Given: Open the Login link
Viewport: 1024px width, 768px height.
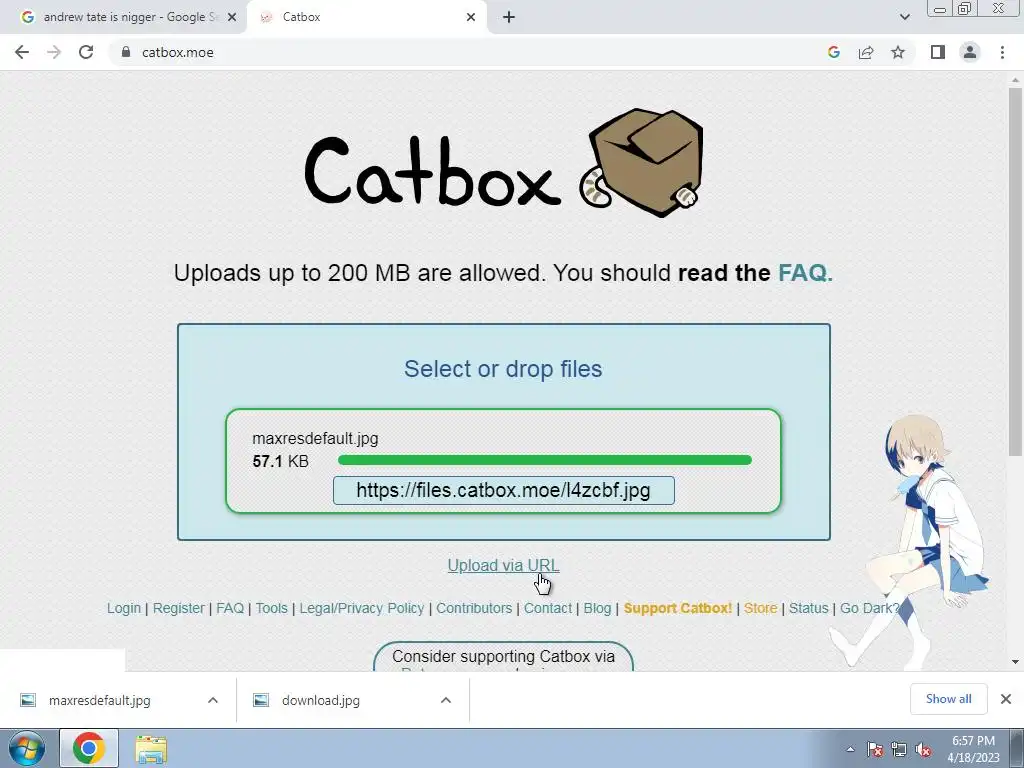Looking at the screenshot, I should (x=124, y=608).
